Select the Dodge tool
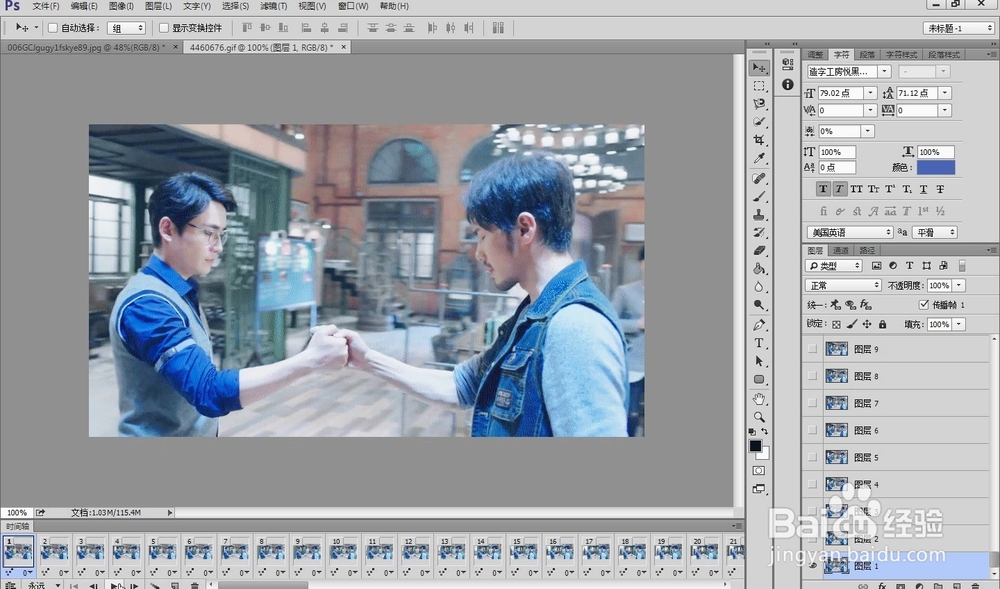This screenshot has width=1000, height=589. (758, 305)
